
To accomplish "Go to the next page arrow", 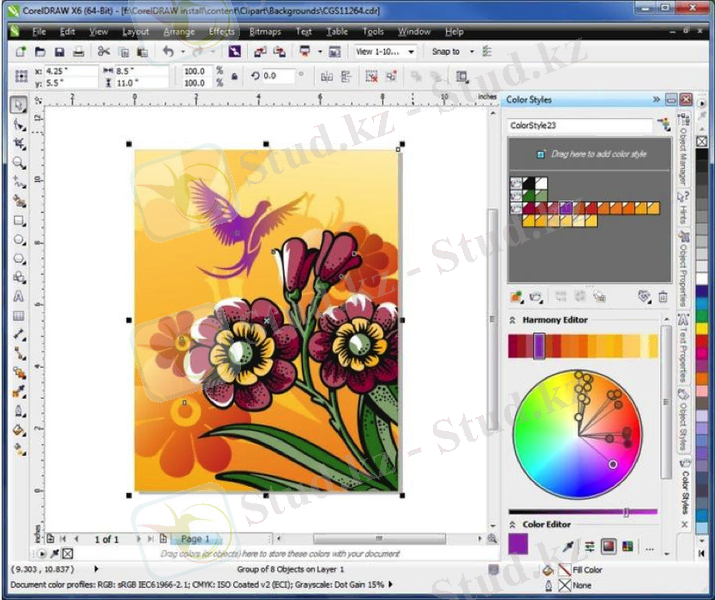I will (x=138, y=539).
